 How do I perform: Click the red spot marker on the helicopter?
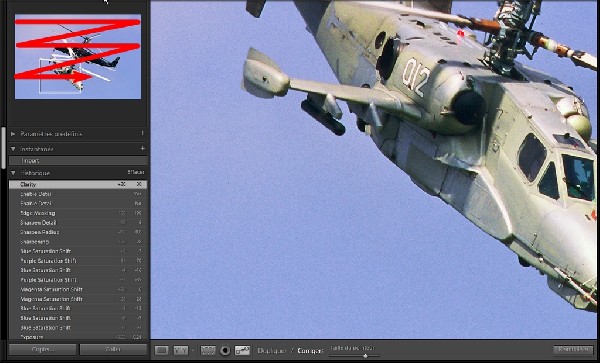pyautogui.click(x=460, y=34)
